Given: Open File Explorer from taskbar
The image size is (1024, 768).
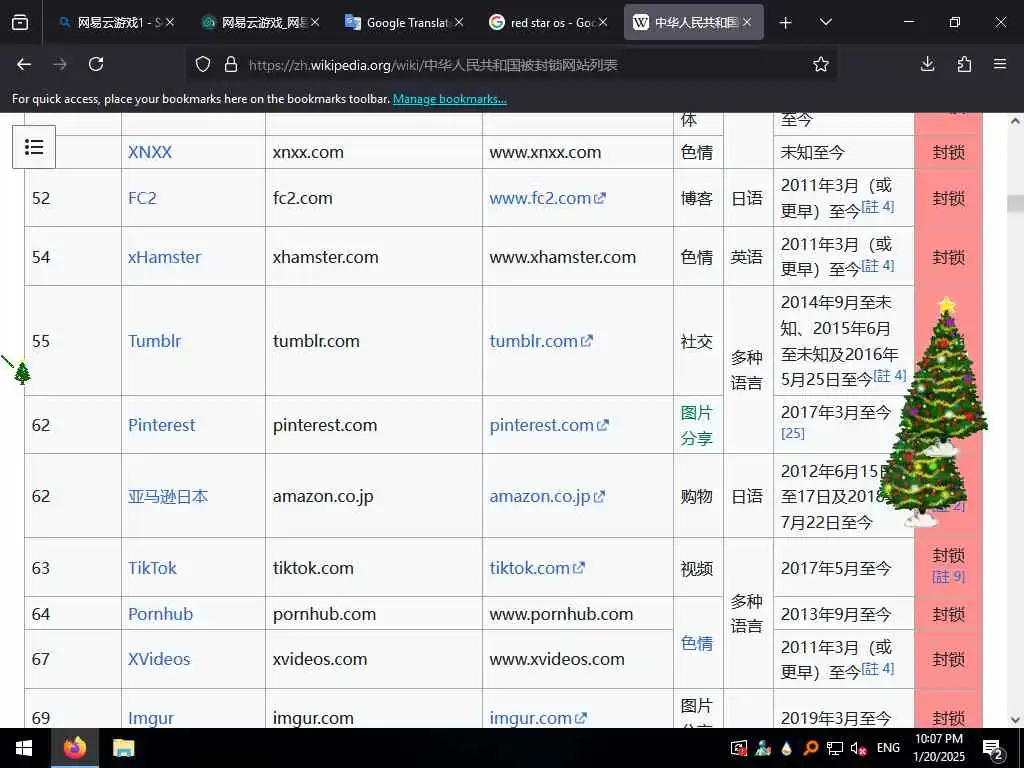Looking at the screenshot, I should (x=123, y=748).
